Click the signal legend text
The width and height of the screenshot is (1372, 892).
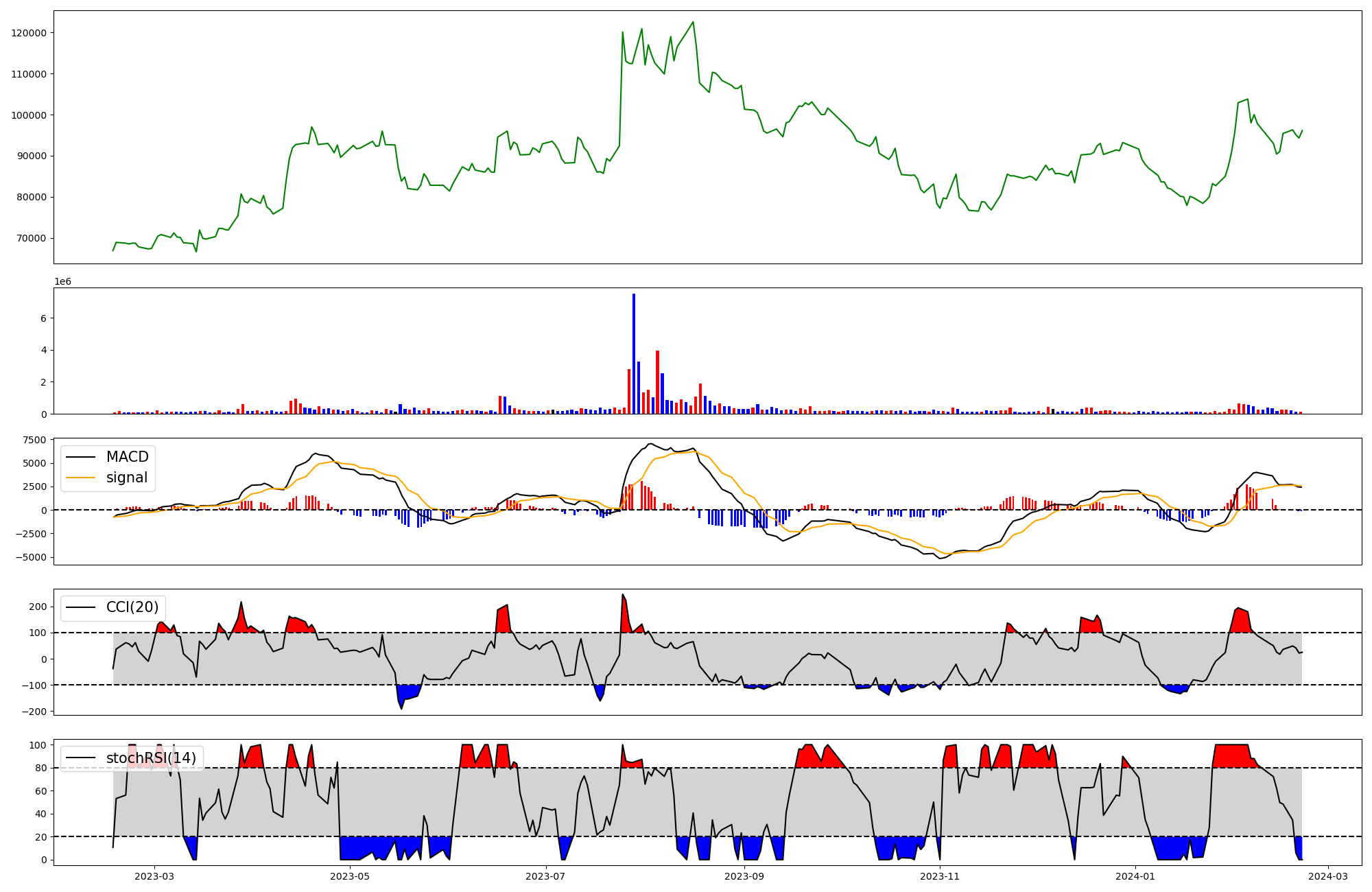127,478
